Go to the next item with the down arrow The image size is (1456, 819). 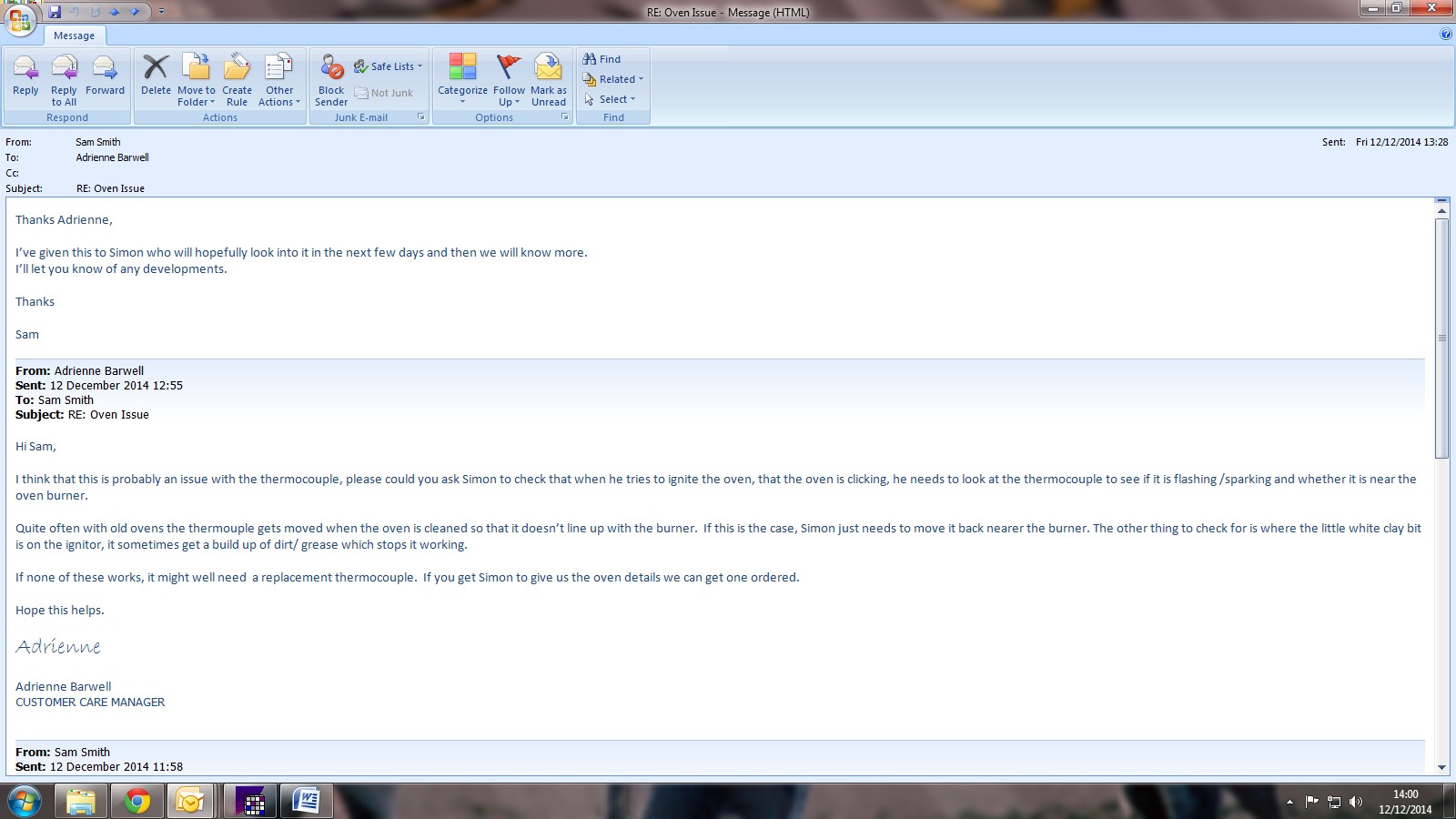(x=135, y=12)
